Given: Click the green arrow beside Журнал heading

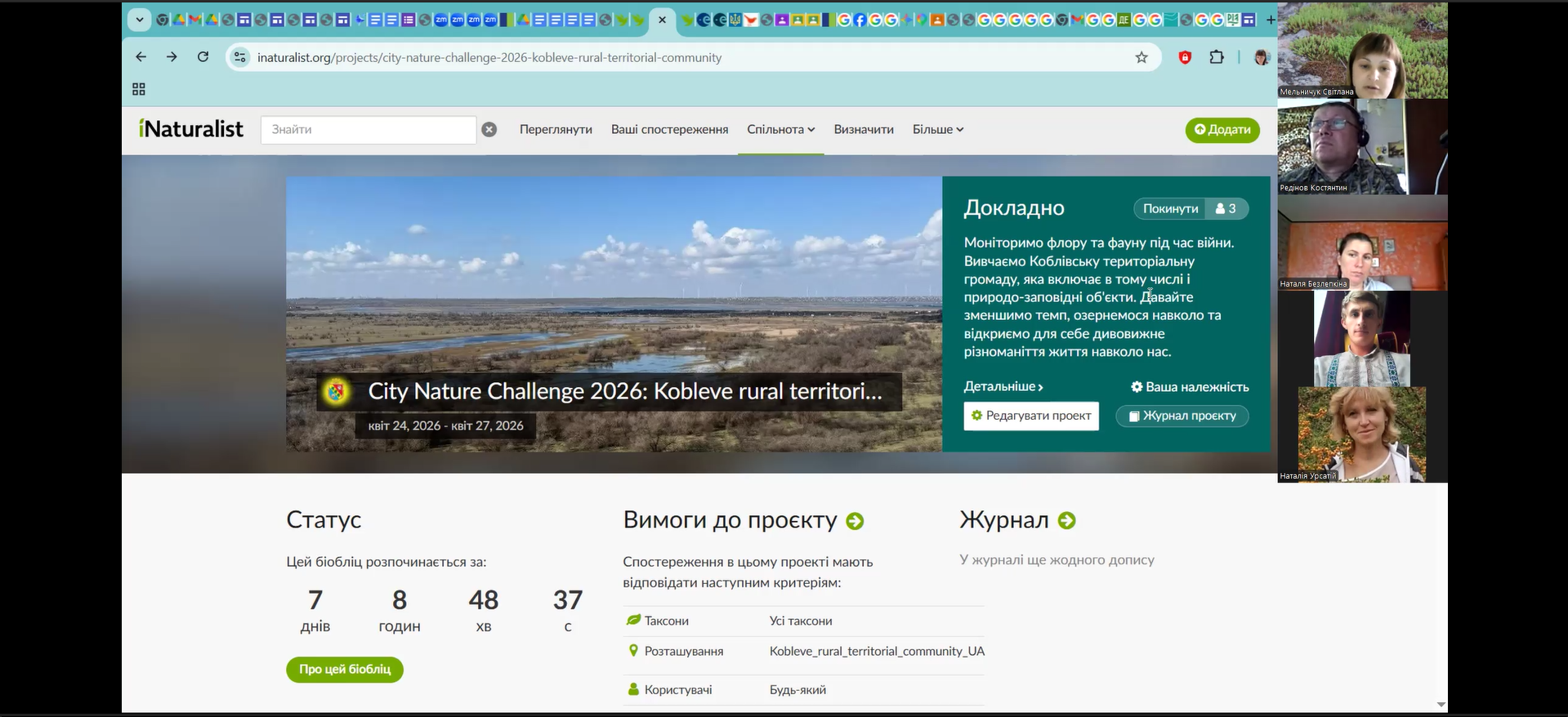Looking at the screenshot, I should click(1066, 521).
